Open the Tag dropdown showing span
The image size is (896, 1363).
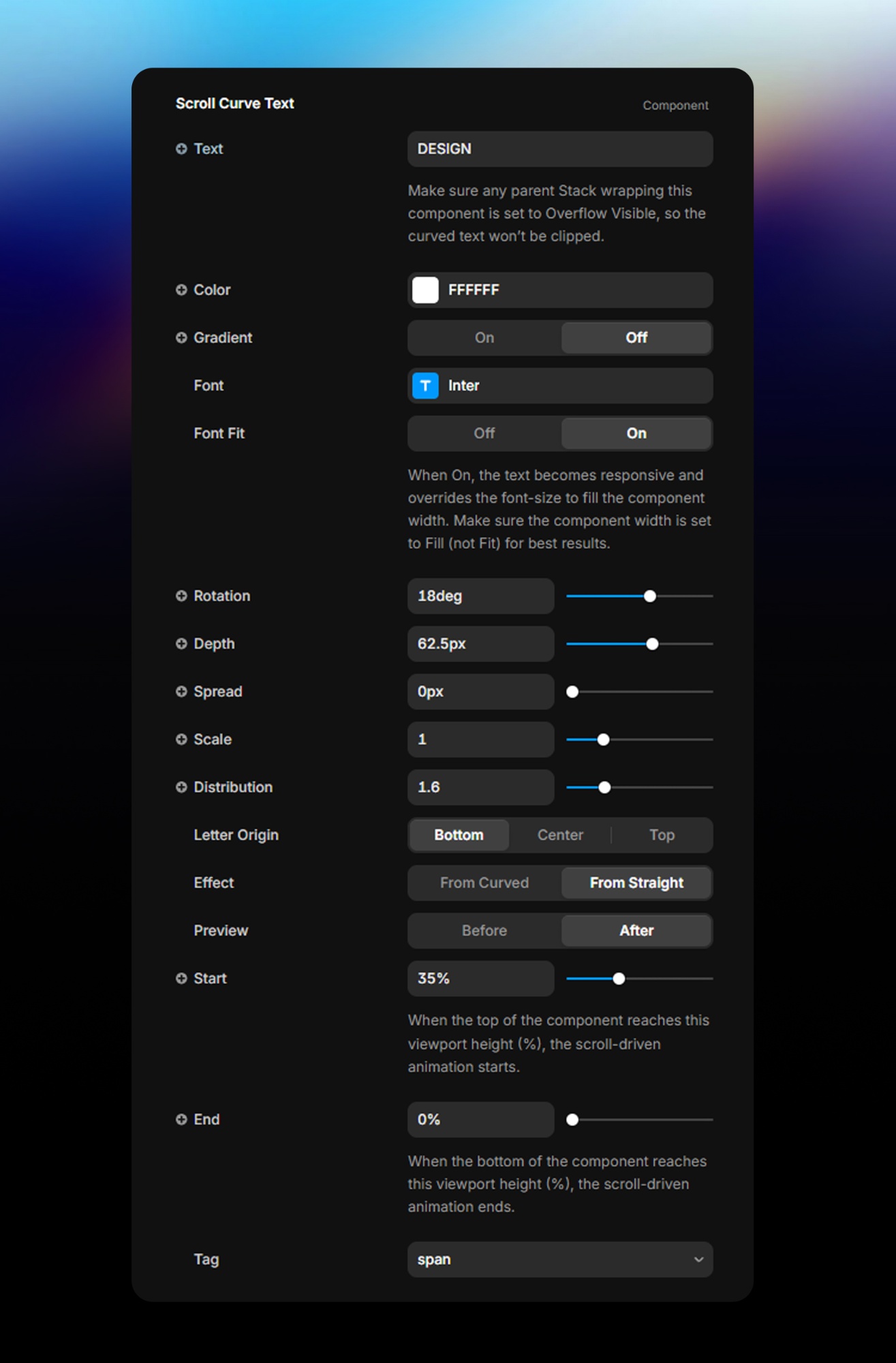click(560, 1259)
